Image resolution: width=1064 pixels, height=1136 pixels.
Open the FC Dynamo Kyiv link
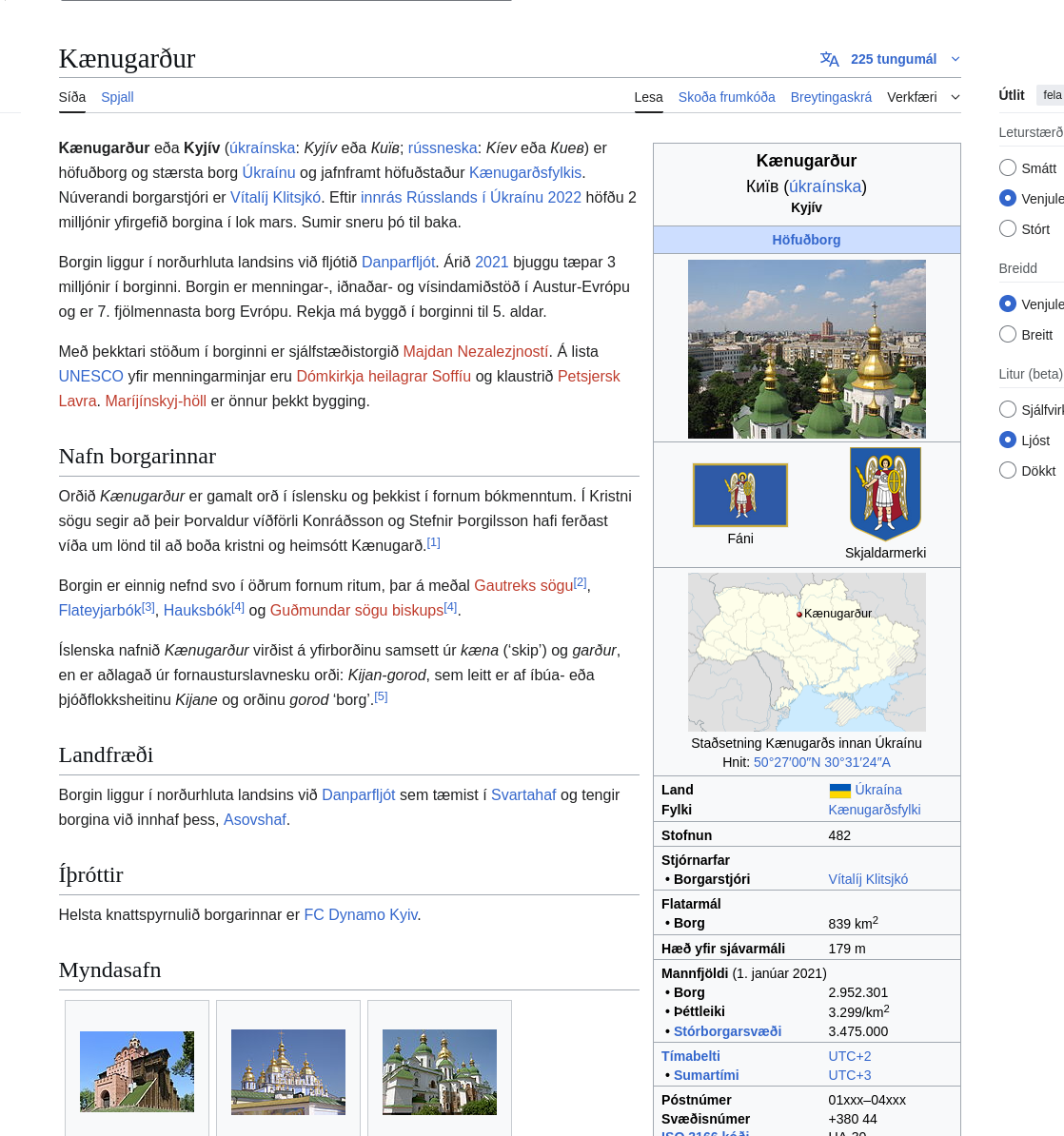coord(361,915)
